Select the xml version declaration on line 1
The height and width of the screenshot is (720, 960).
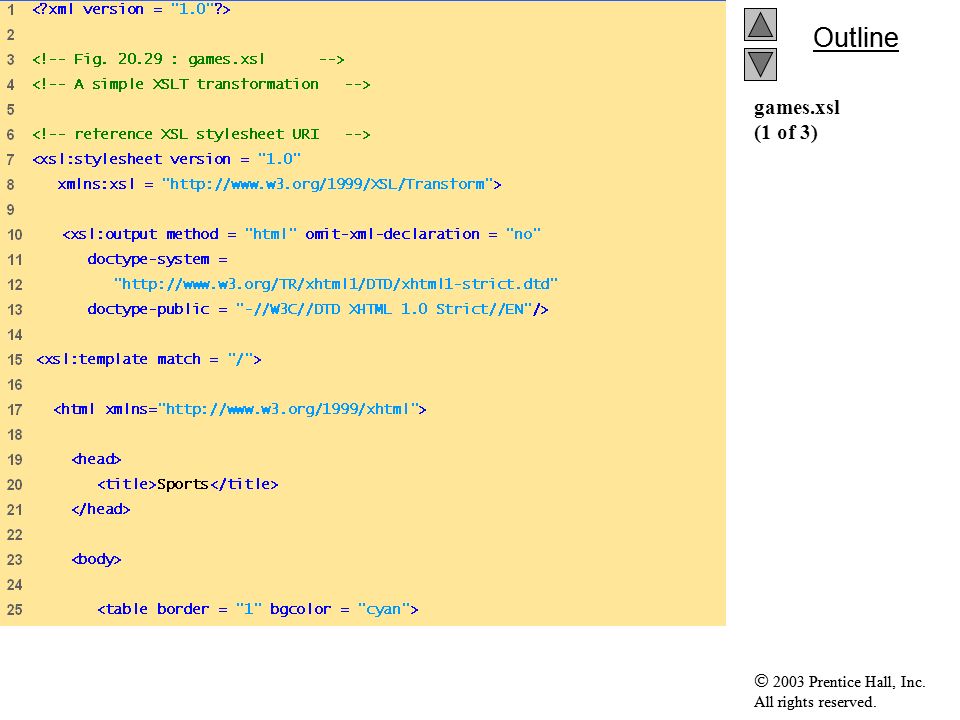131,9
